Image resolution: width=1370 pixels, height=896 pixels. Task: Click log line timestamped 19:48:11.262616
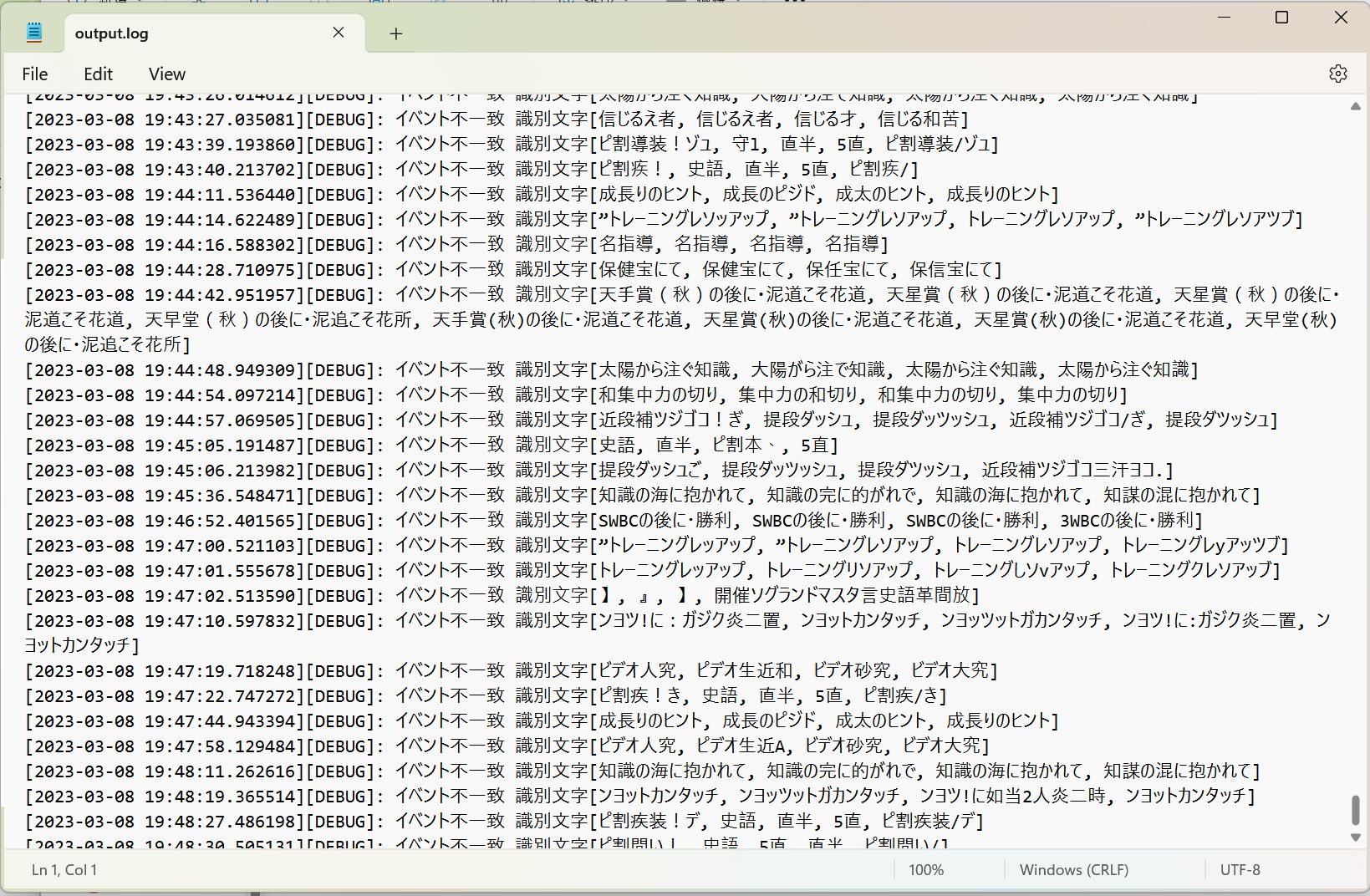pyautogui.click(x=642, y=771)
